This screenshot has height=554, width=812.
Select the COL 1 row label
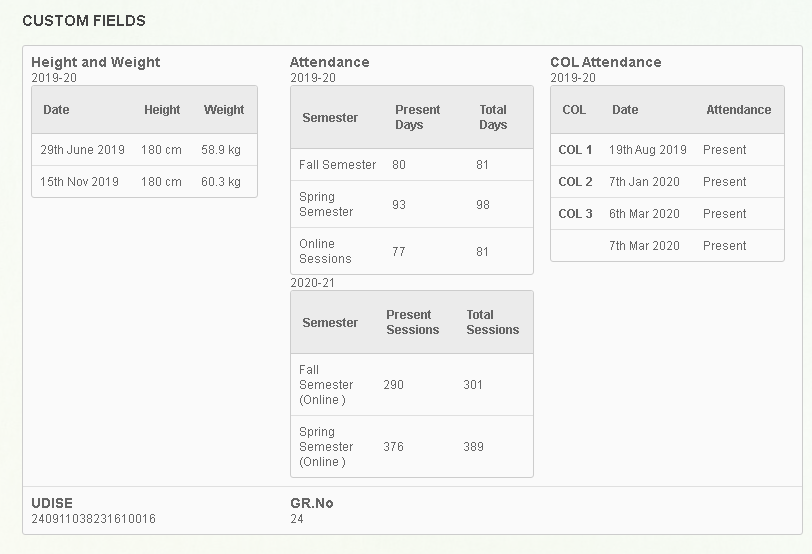tap(575, 150)
